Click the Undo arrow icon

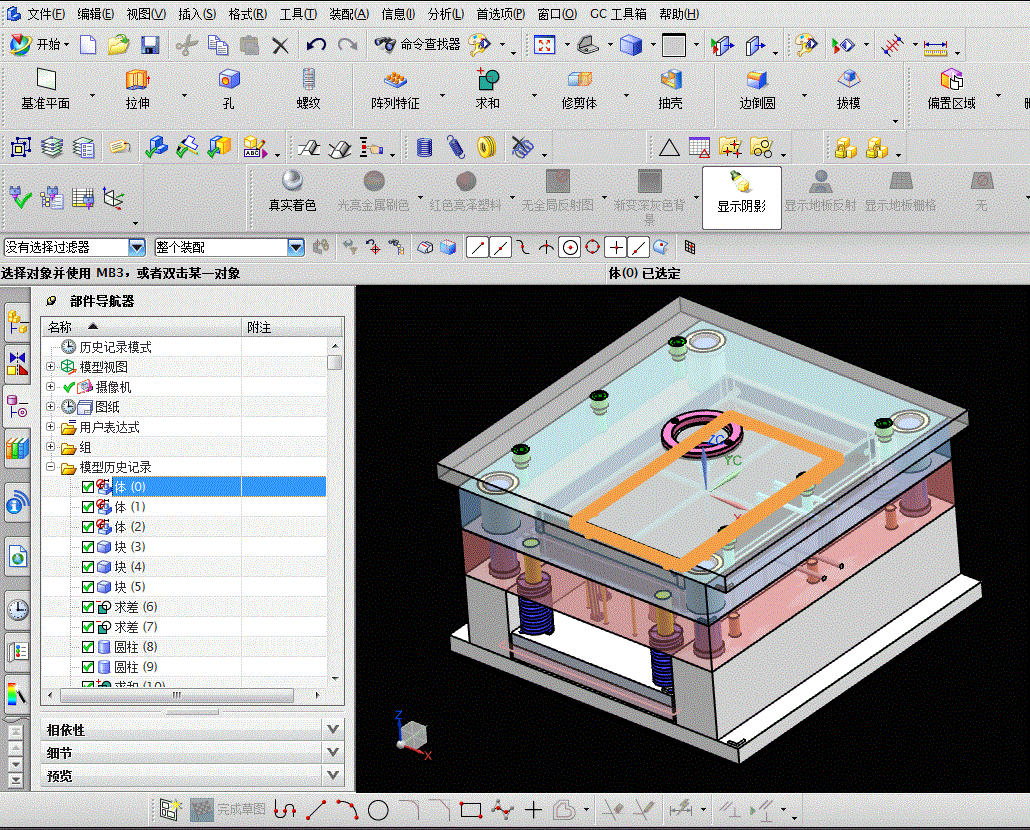coord(316,45)
